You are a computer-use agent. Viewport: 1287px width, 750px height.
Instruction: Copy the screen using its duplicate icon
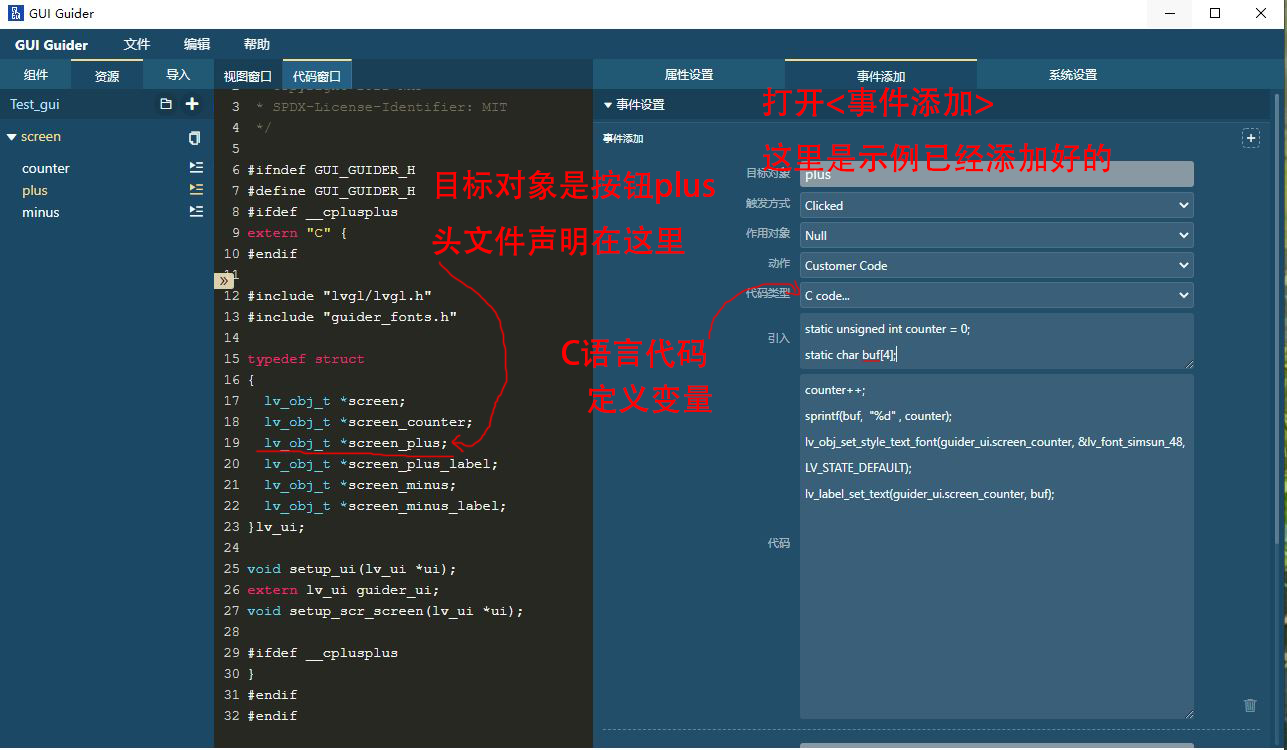(195, 137)
